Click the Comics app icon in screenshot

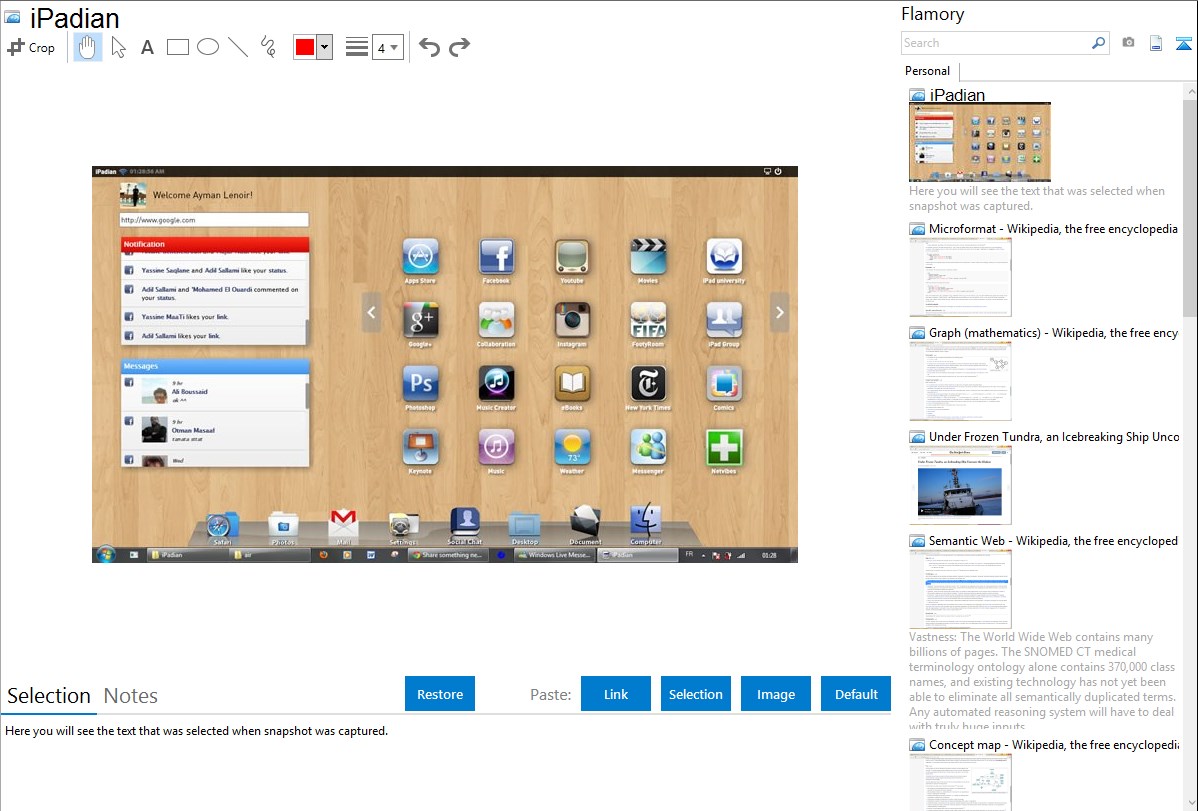pos(724,384)
